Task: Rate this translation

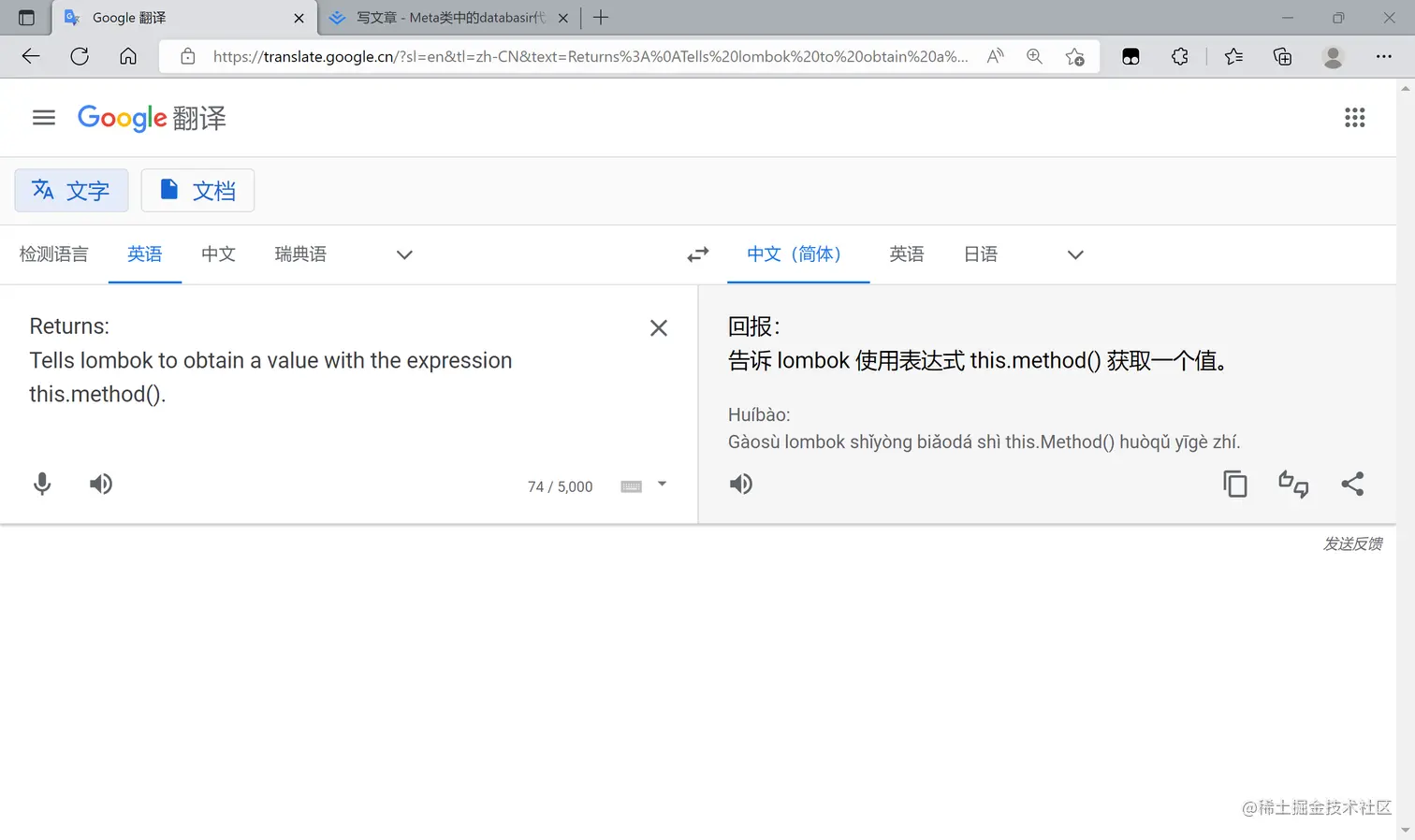Action: (1293, 484)
